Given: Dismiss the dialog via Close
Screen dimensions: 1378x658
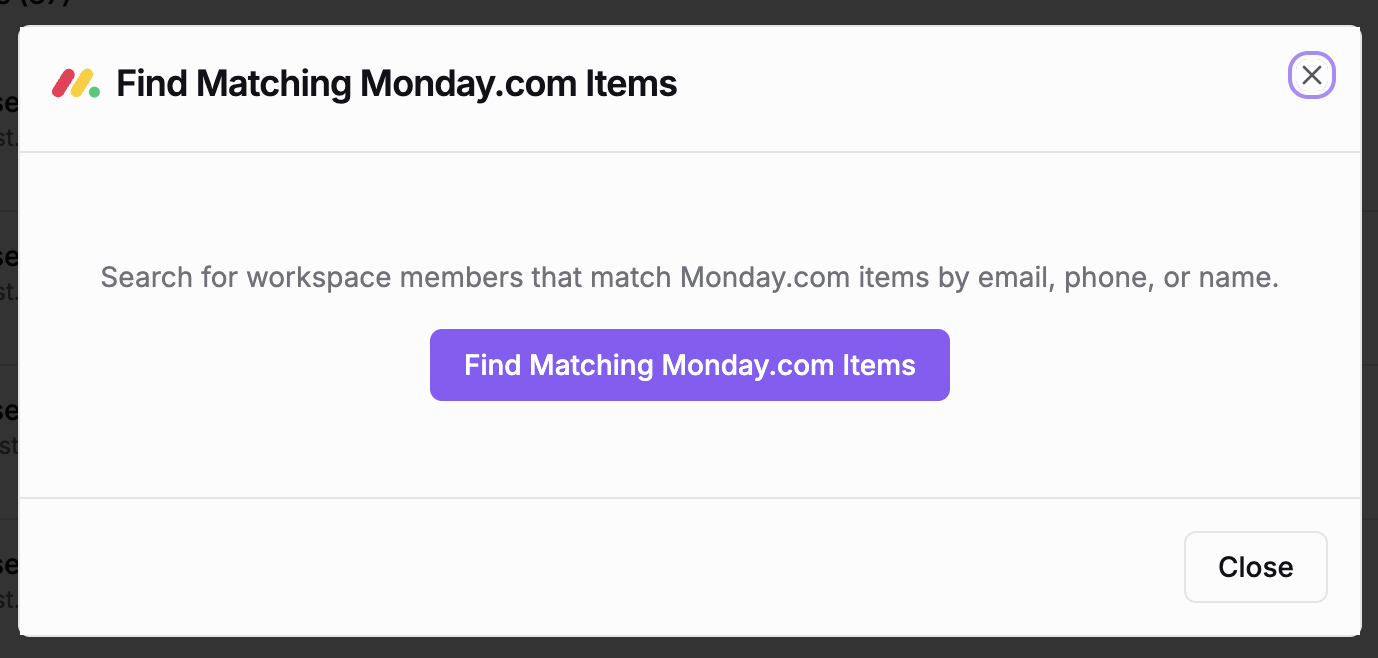Looking at the screenshot, I should coord(1255,567).
